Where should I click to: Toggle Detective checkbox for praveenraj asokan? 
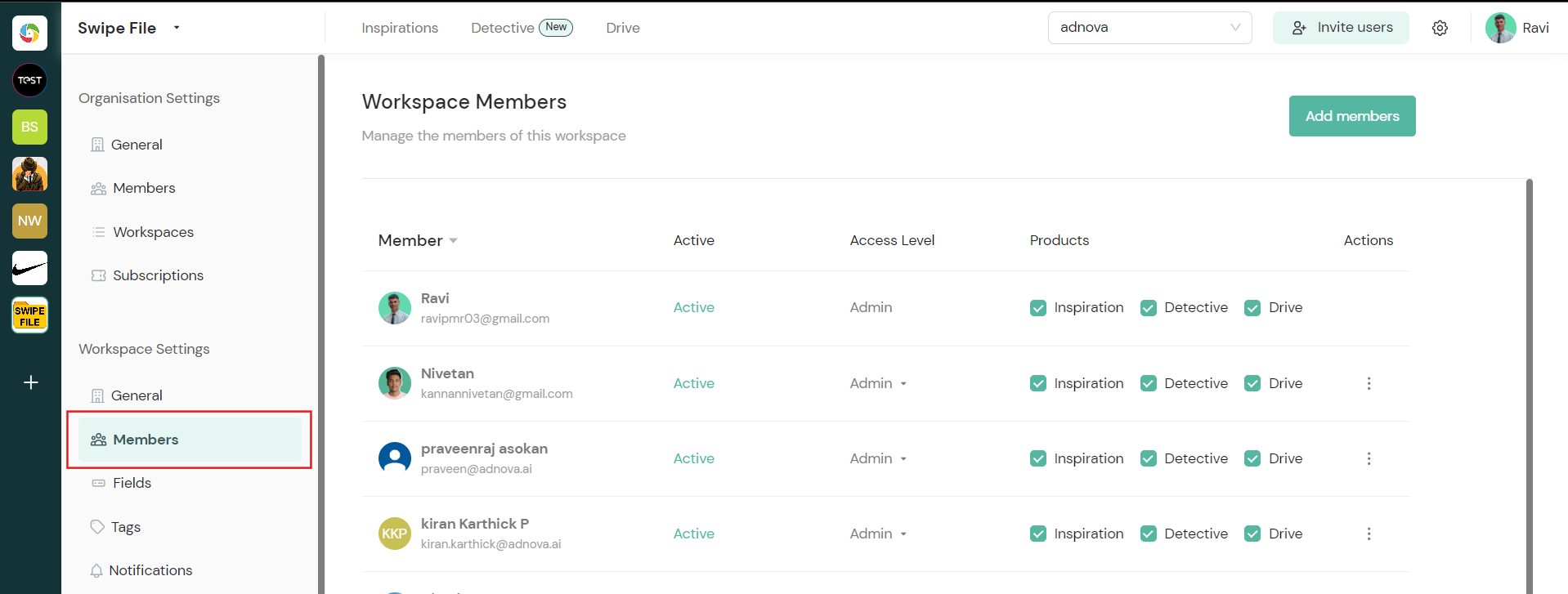(1149, 458)
